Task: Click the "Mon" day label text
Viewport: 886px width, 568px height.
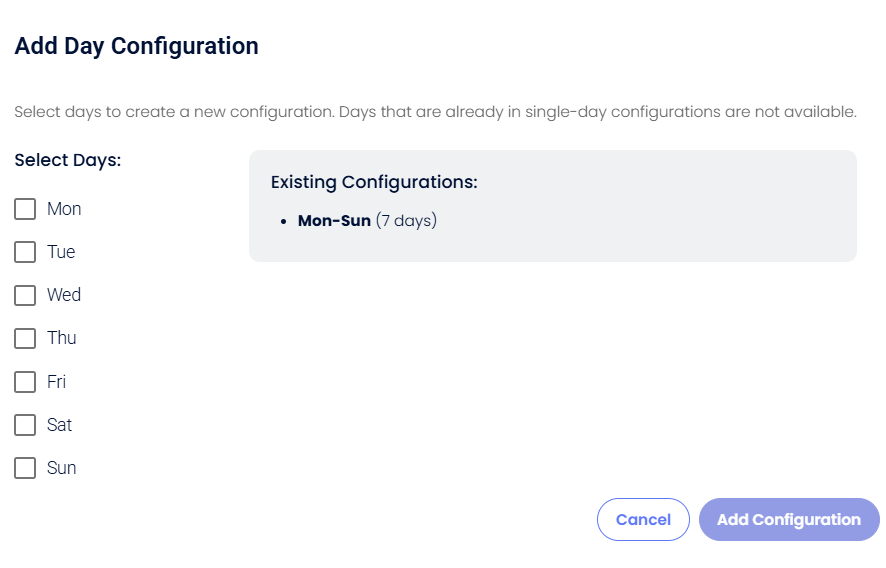Action: (x=64, y=209)
